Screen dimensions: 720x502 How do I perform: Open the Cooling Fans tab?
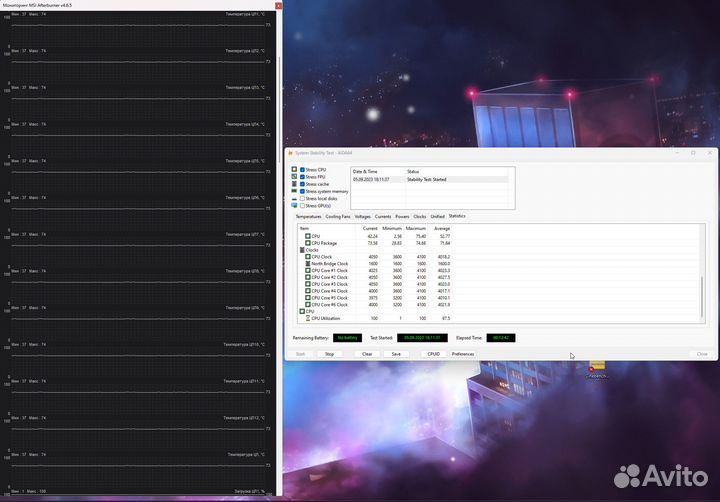[338, 216]
